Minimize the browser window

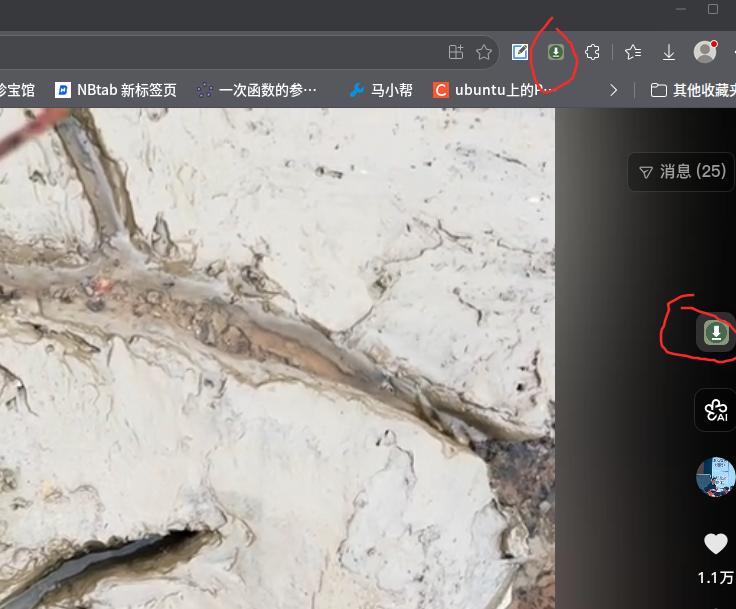coord(681,9)
